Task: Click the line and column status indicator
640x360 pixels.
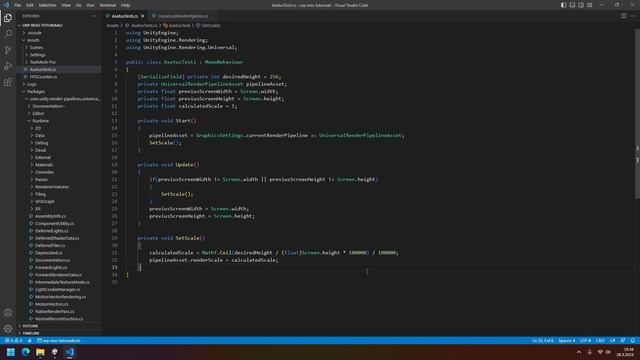Action: click(542, 340)
